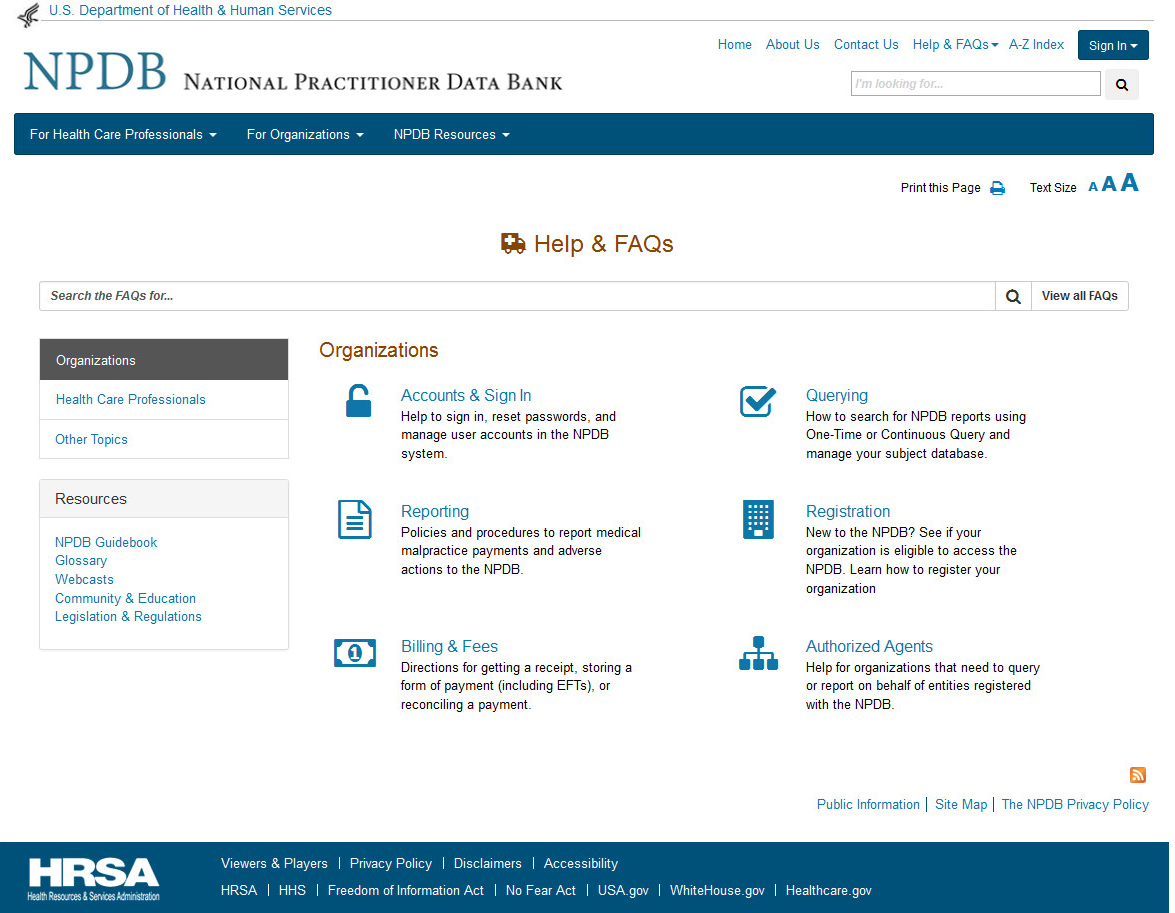Open the orange RSS feed icon

(x=1138, y=775)
